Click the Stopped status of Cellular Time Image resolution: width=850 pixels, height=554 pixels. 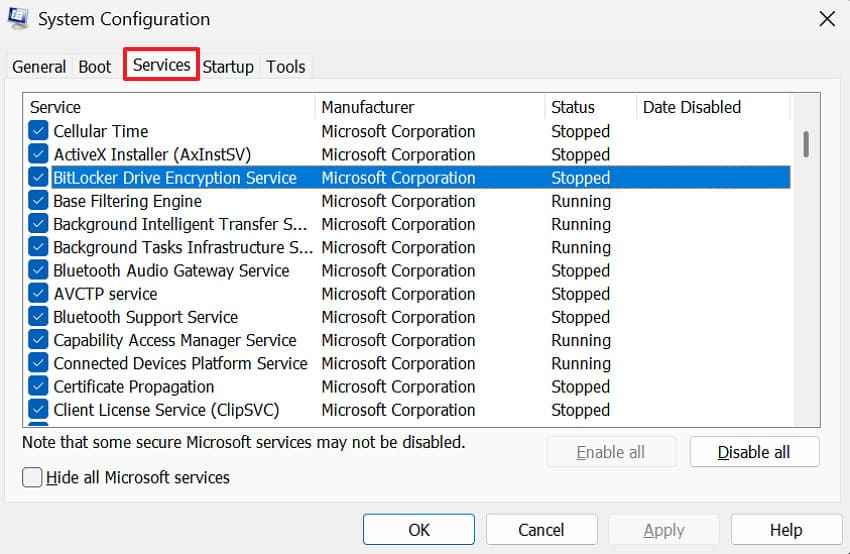coord(581,131)
